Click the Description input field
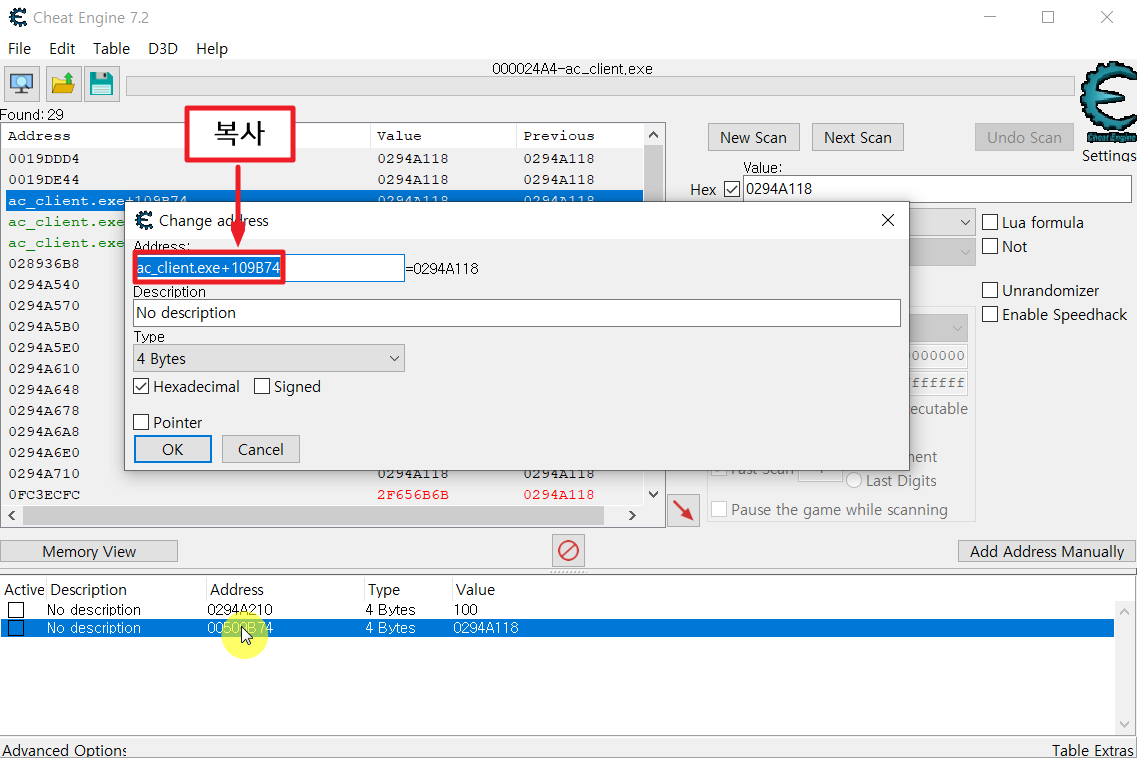The width and height of the screenshot is (1137, 758). coord(517,313)
